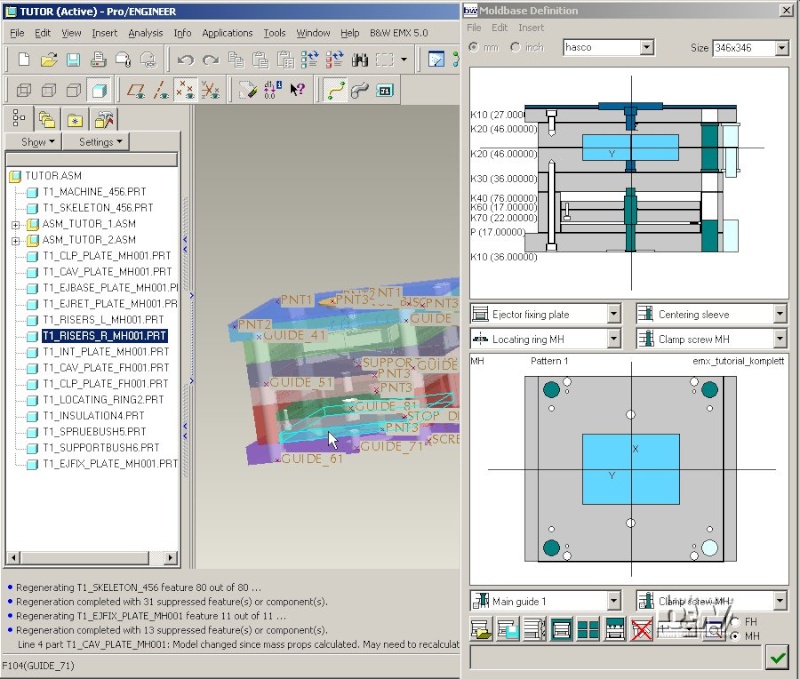Viewport: 800px width, 679px height.
Task: Open the Applications menu
Action: click(227, 33)
